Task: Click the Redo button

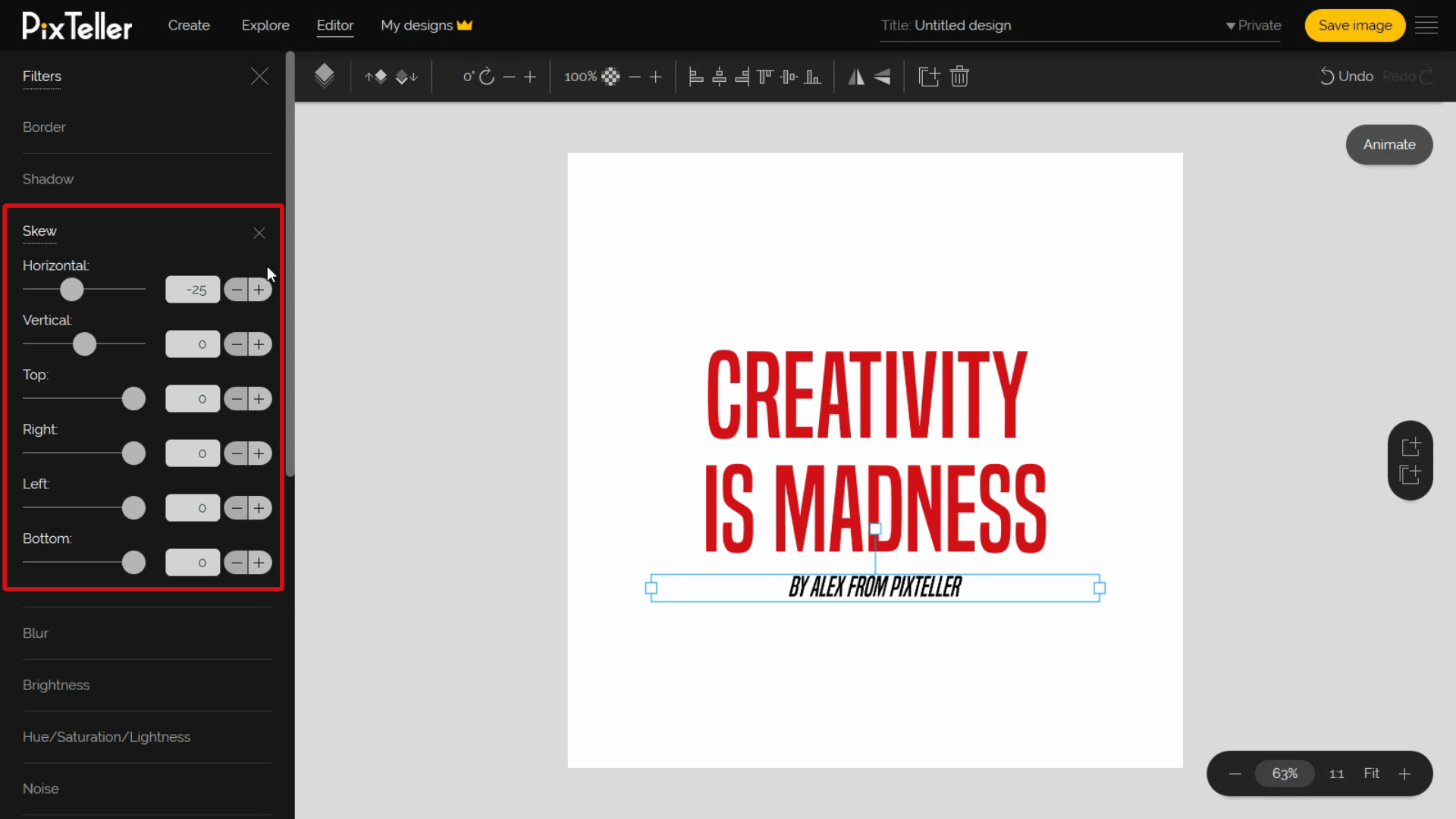Action: pyautogui.click(x=1407, y=77)
